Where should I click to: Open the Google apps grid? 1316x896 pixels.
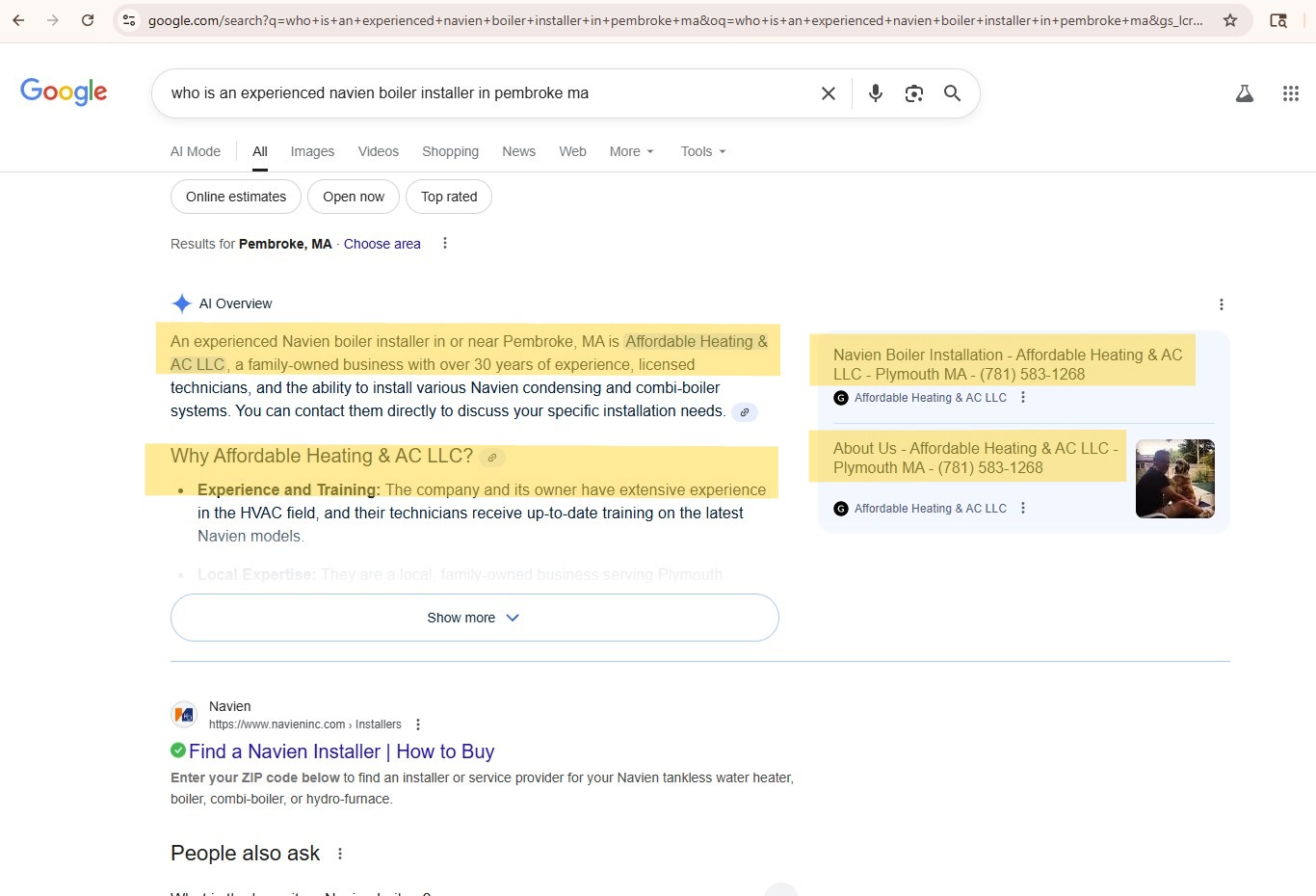pyautogui.click(x=1290, y=93)
